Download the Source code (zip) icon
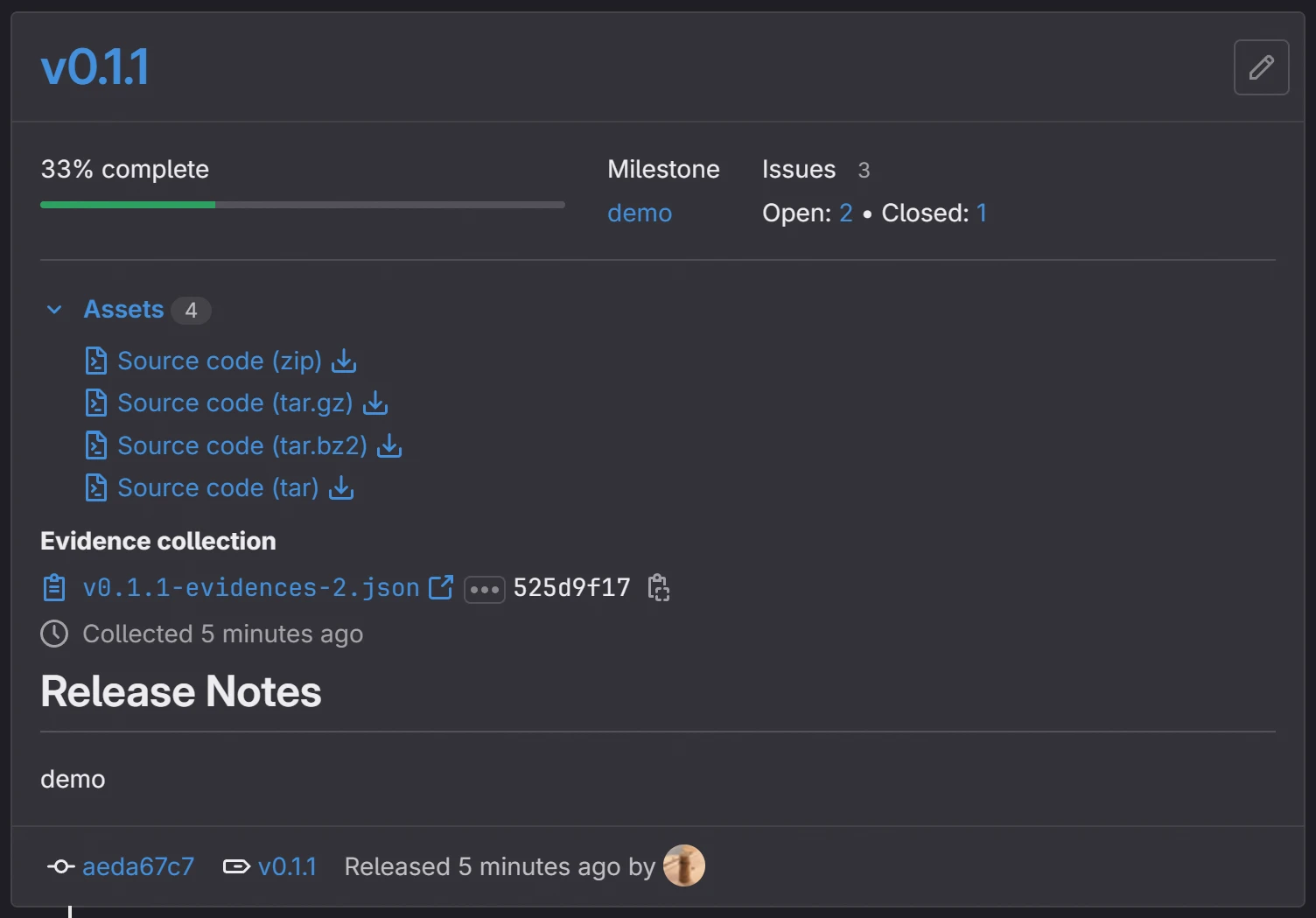Viewport: 1316px width, 918px height. 344,361
